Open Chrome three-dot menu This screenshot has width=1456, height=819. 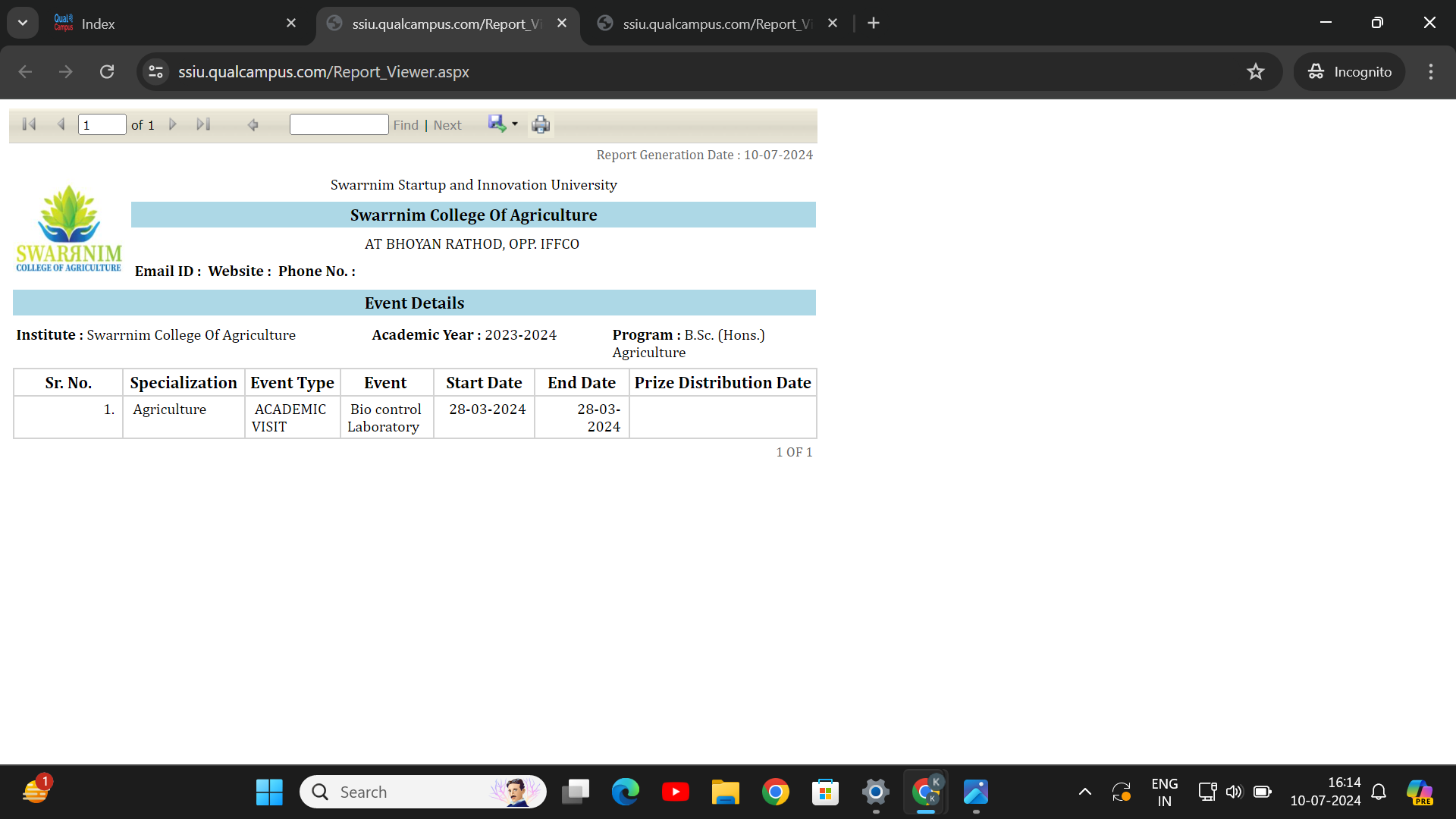coord(1431,71)
